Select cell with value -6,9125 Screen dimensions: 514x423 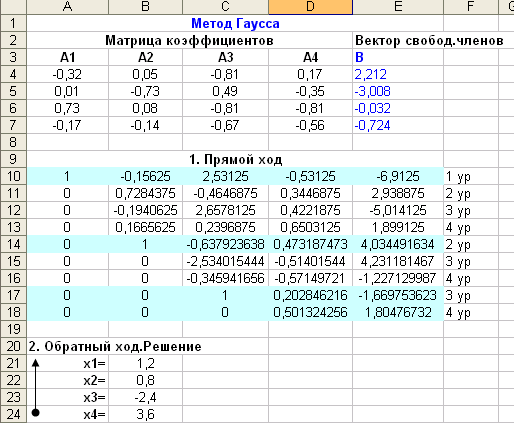coord(398,176)
